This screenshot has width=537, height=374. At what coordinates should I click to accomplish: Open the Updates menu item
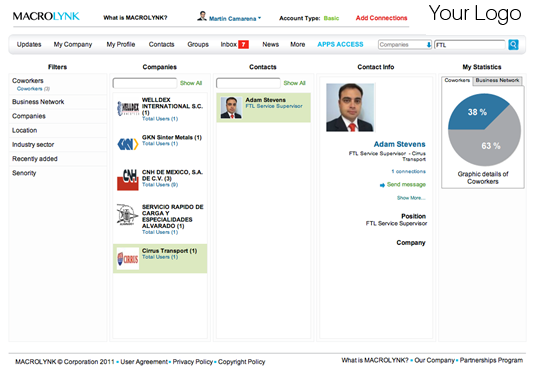point(29,45)
